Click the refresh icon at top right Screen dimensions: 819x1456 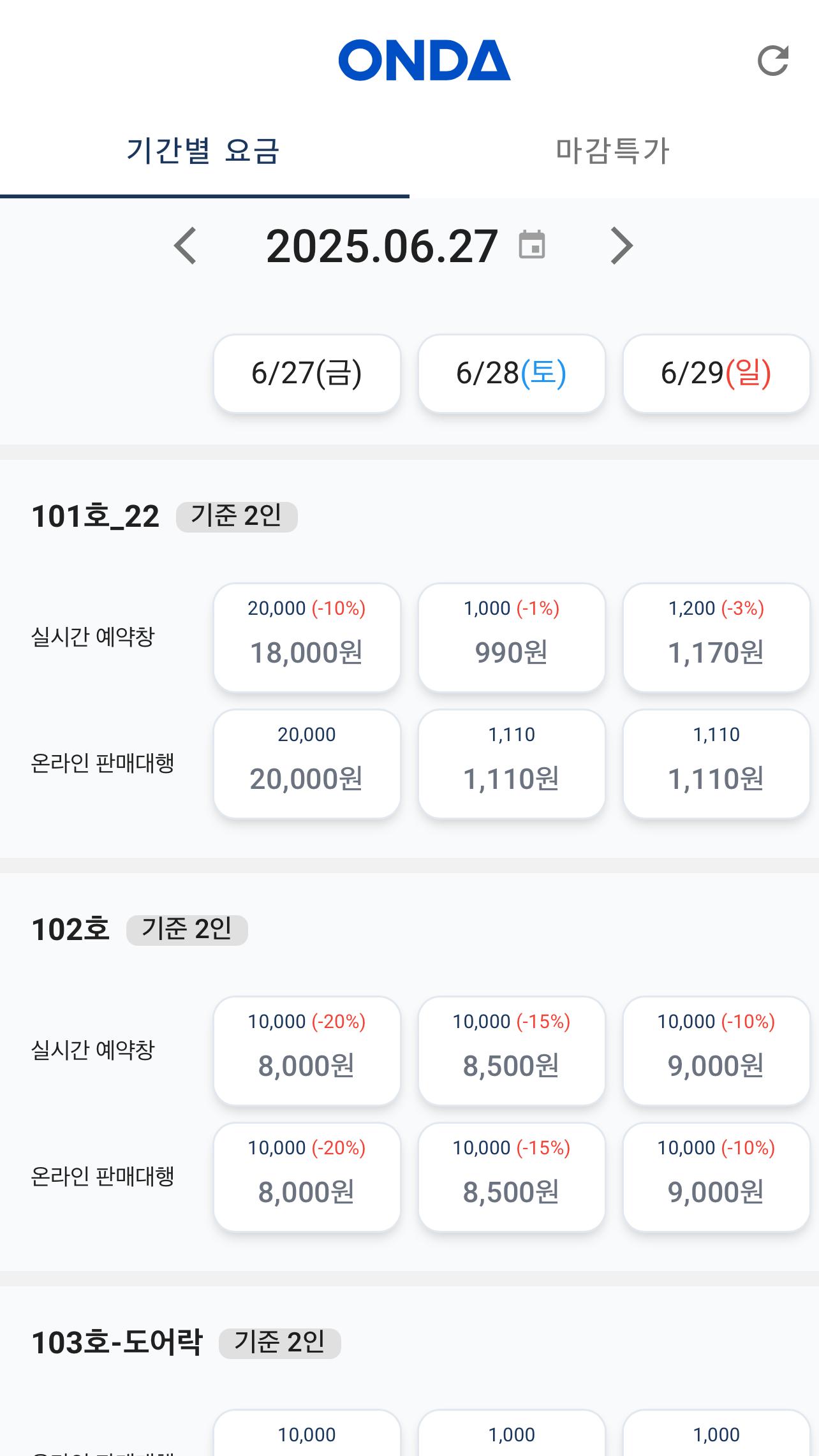coord(772,61)
